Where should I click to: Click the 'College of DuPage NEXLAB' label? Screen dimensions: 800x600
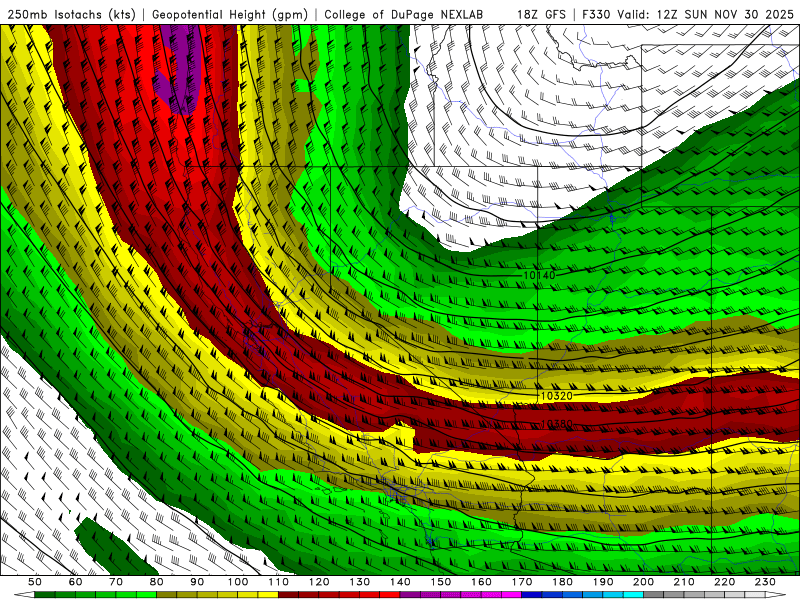pyautogui.click(x=403, y=15)
